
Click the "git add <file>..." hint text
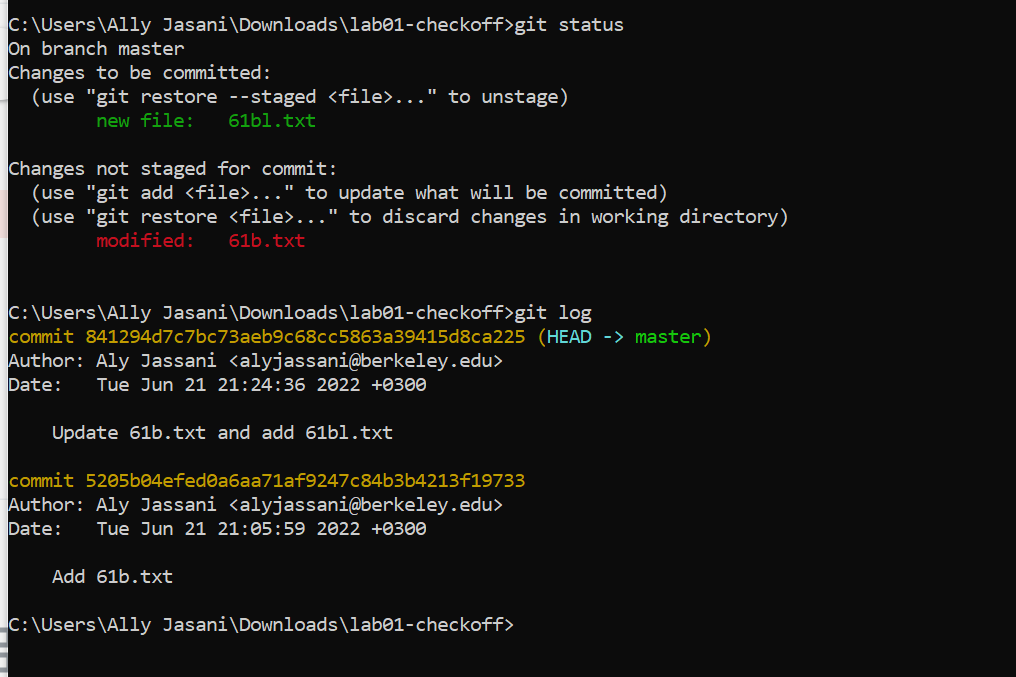[190, 192]
